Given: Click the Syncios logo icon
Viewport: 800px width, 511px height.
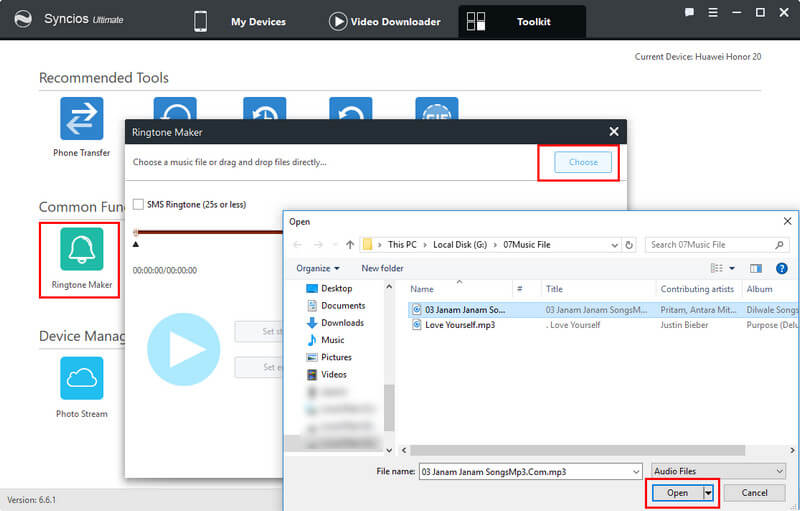Looking at the screenshot, I should [x=23, y=19].
